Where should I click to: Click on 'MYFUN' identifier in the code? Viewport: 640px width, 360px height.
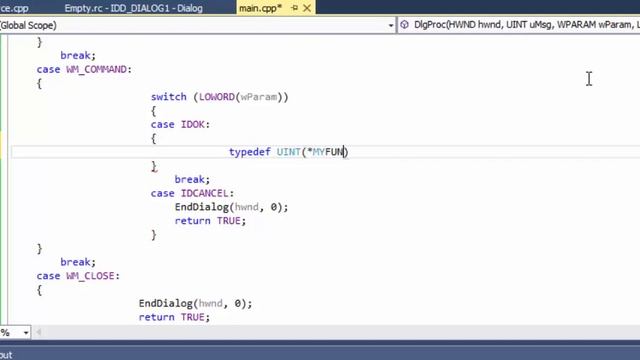(328, 152)
